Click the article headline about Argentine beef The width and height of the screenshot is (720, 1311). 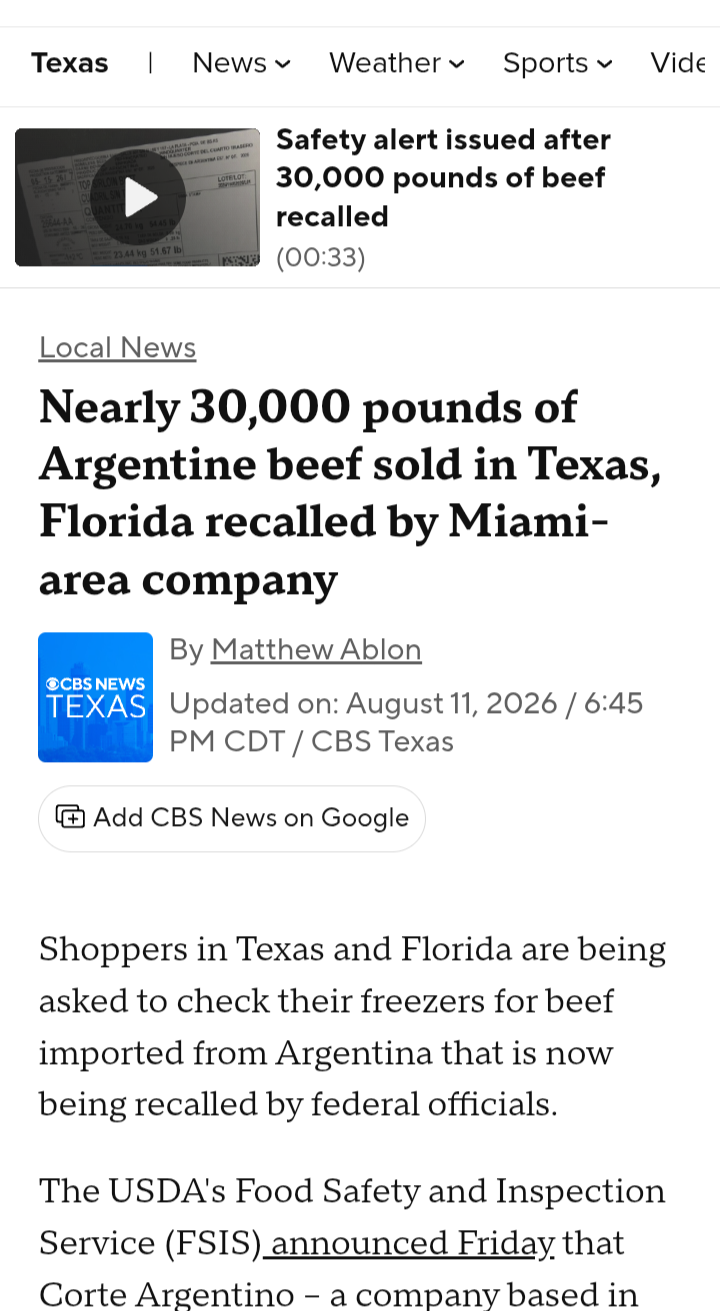click(x=350, y=493)
